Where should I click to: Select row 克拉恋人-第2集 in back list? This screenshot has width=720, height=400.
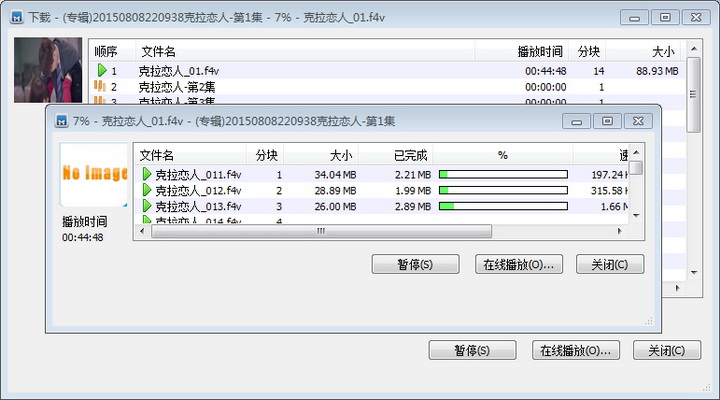coord(387,86)
